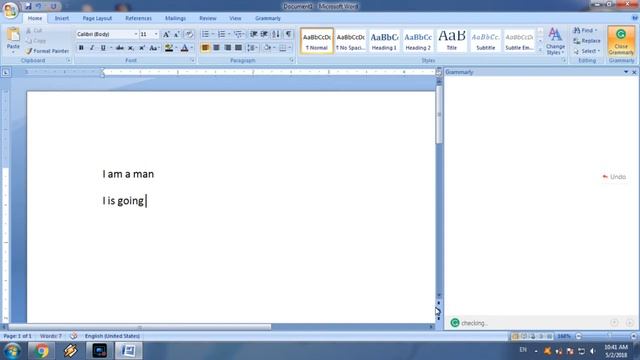640x360 pixels.
Task: Toggle Align Text Left
Action: [x=205, y=48]
